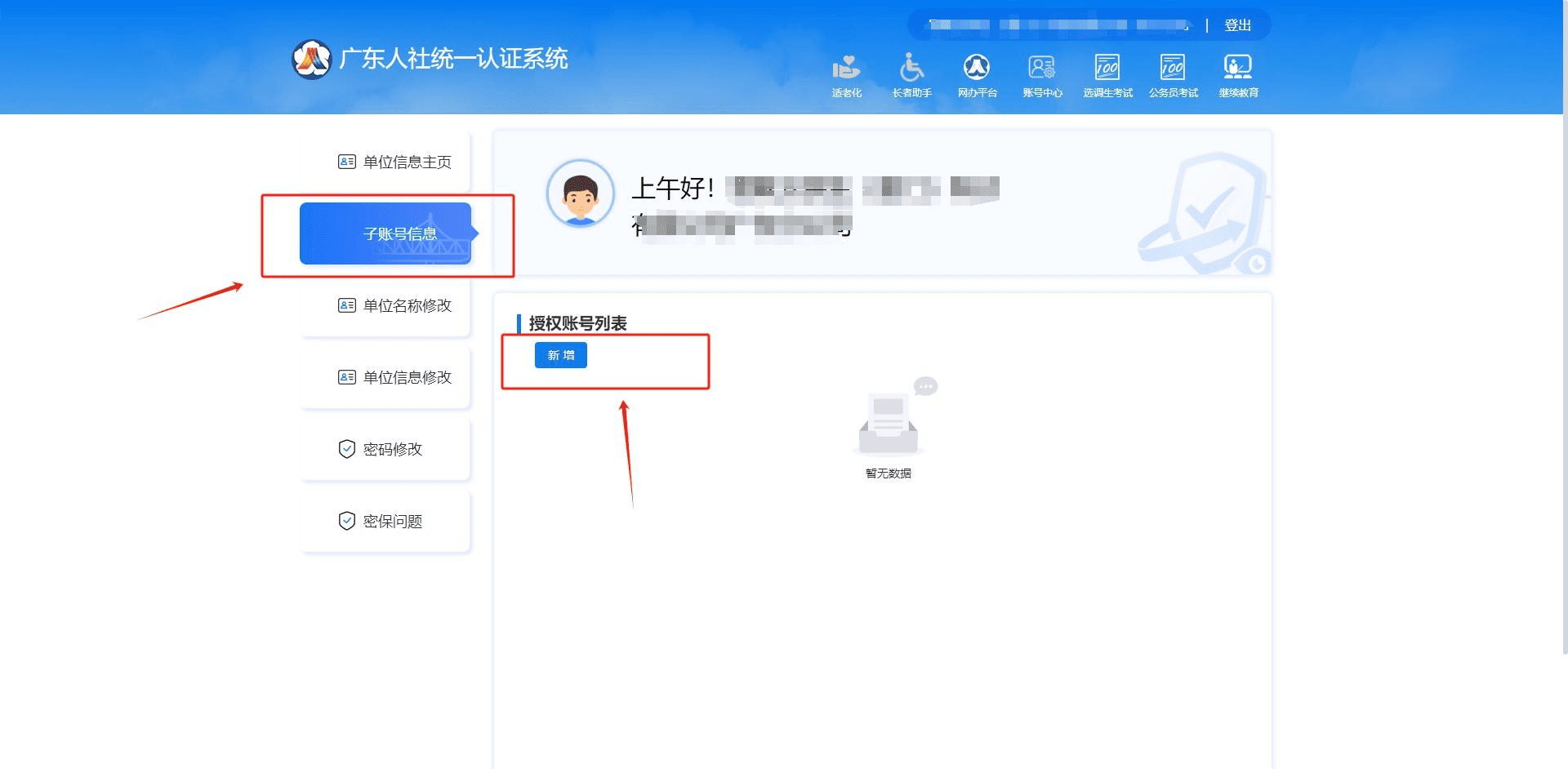Open 单位信息主页 in the sidebar

394,162
